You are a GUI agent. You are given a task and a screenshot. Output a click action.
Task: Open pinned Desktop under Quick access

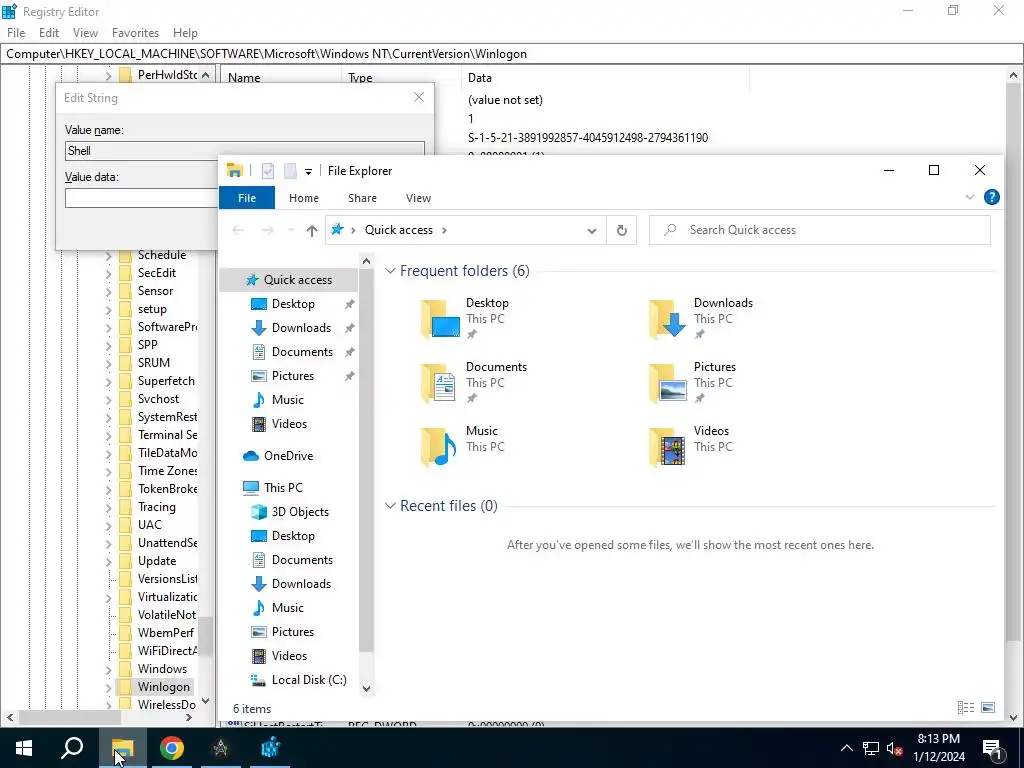pos(293,304)
